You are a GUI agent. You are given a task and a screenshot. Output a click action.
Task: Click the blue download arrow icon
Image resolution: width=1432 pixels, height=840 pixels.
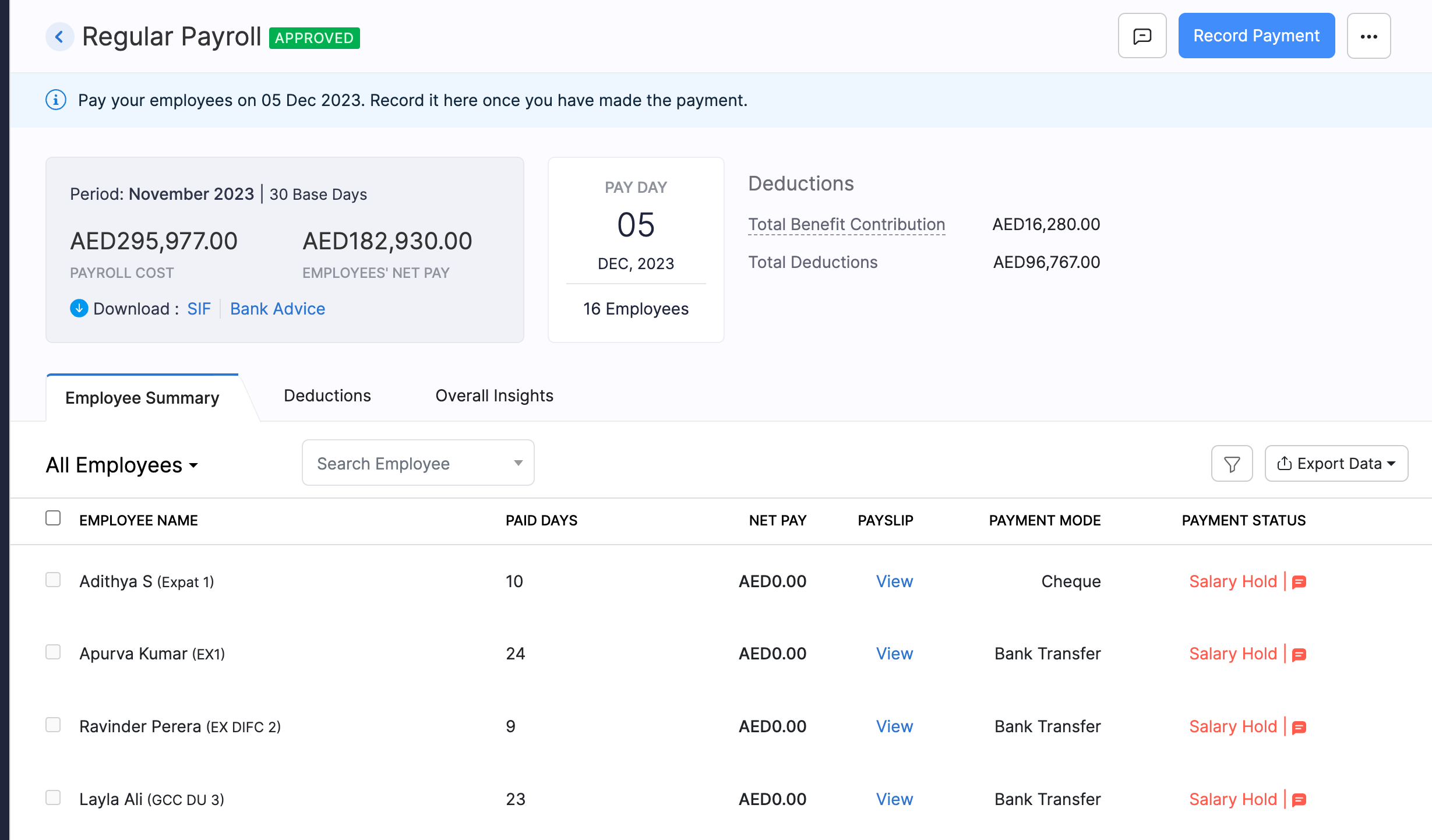tap(79, 308)
